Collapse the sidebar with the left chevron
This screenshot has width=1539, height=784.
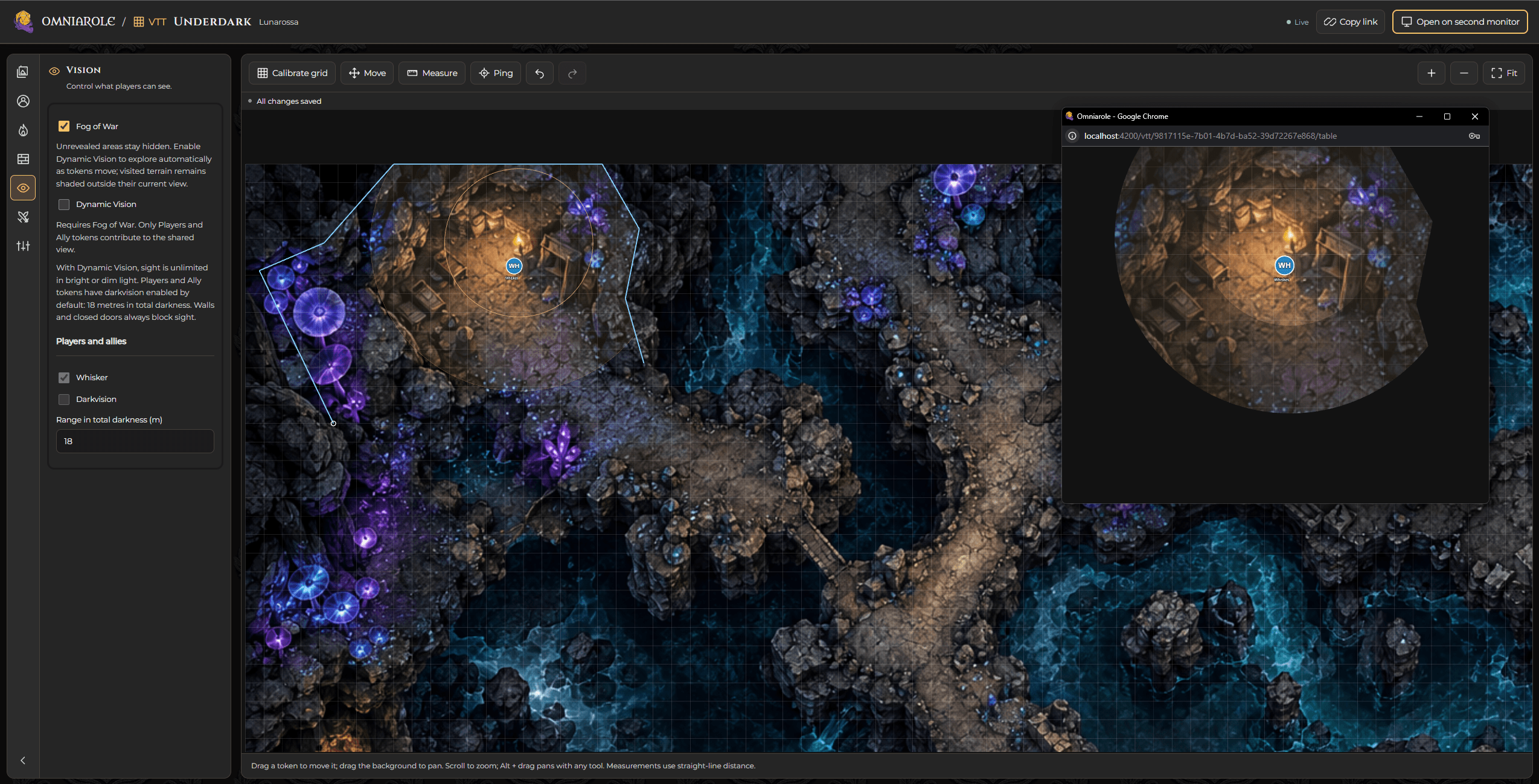(23, 760)
